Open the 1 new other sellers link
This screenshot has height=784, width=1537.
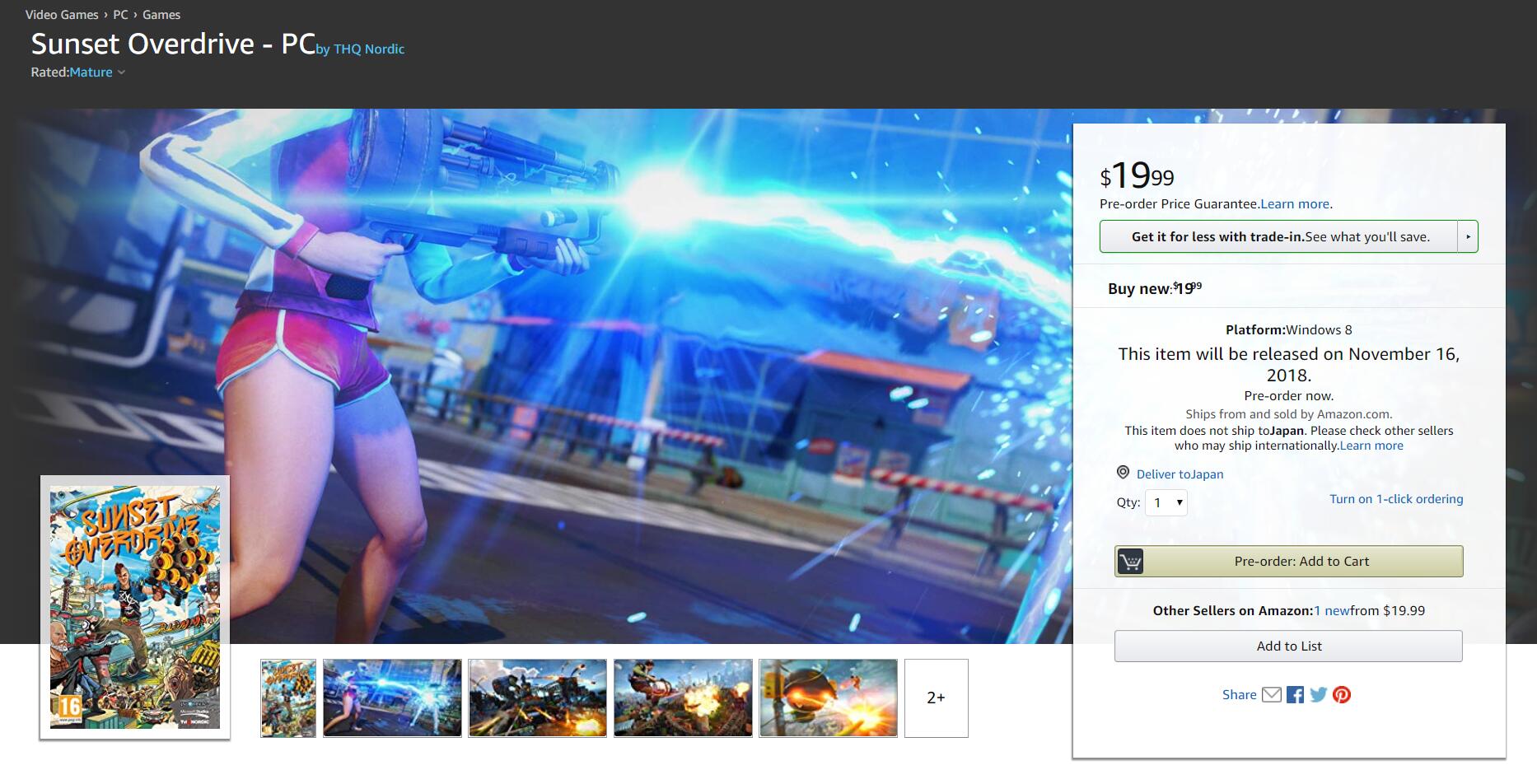pos(1331,610)
